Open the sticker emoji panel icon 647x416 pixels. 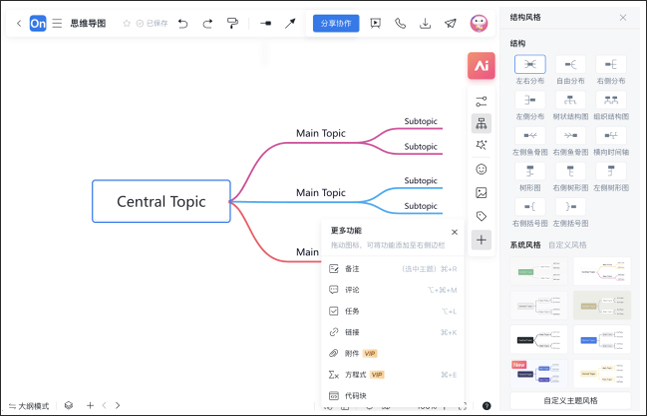tap(481, 169)
